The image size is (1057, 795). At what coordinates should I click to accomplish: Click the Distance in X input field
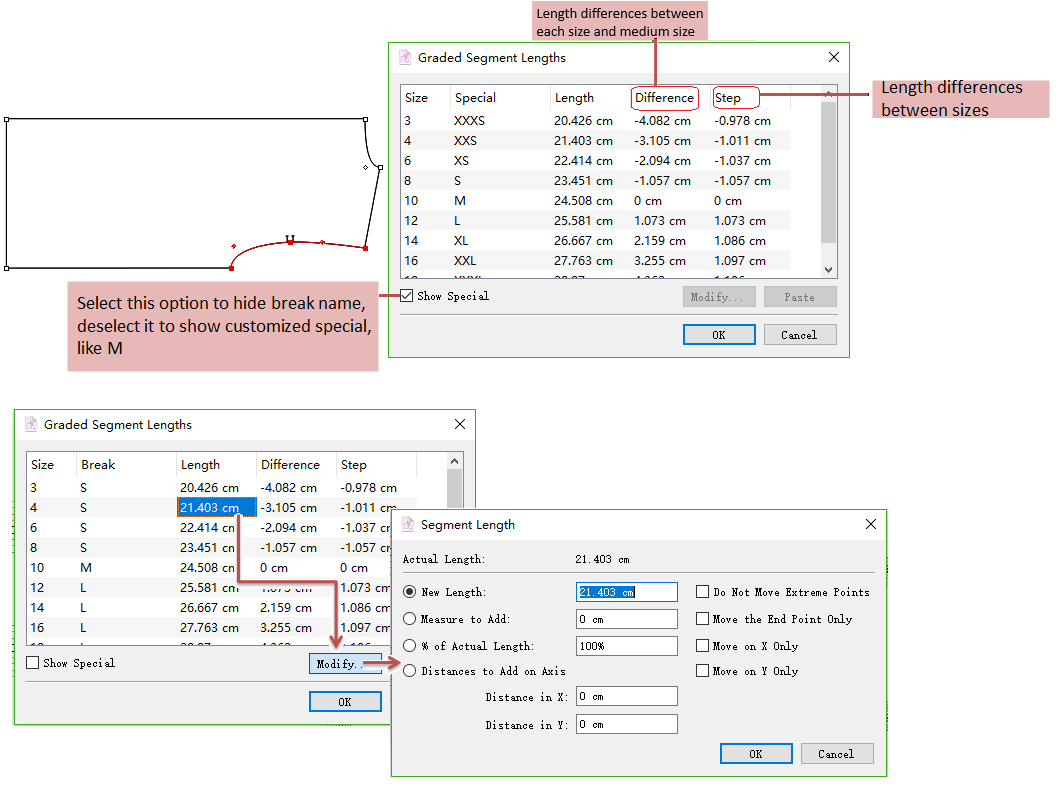click(627, 697)
